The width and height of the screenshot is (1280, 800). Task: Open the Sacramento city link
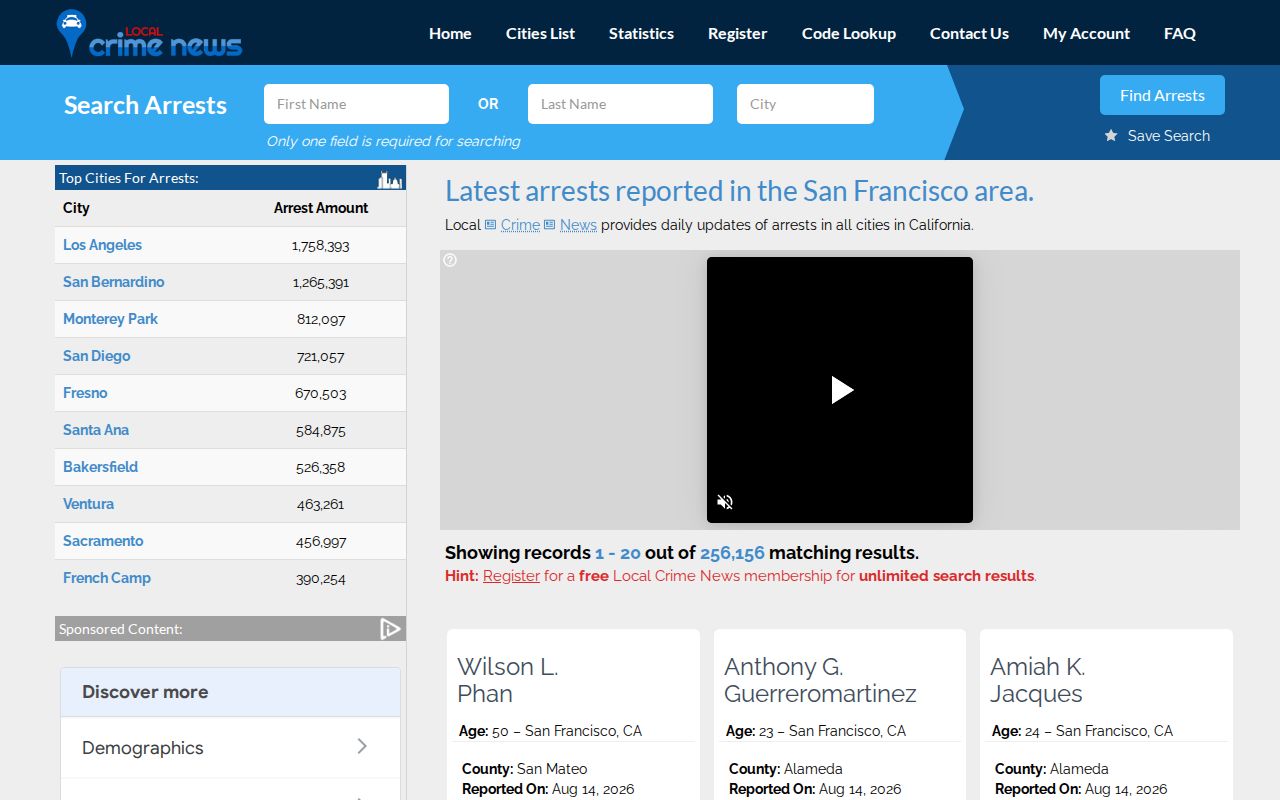pyautogui.click(x=103, y=541)
